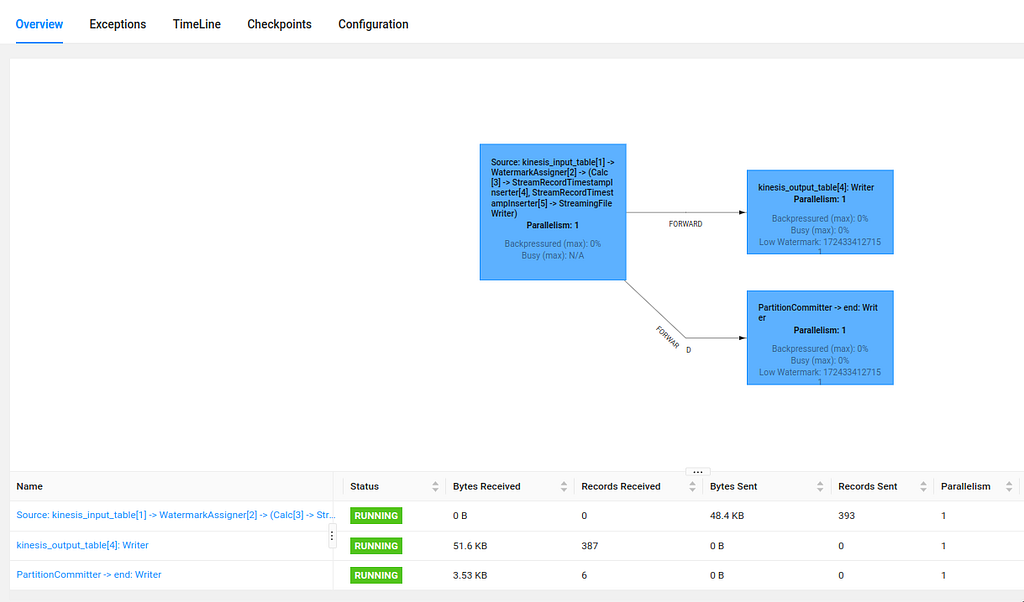Switch to the TimeLine tab
Screen dimensions: 1024x602
(x=197, y=24)
